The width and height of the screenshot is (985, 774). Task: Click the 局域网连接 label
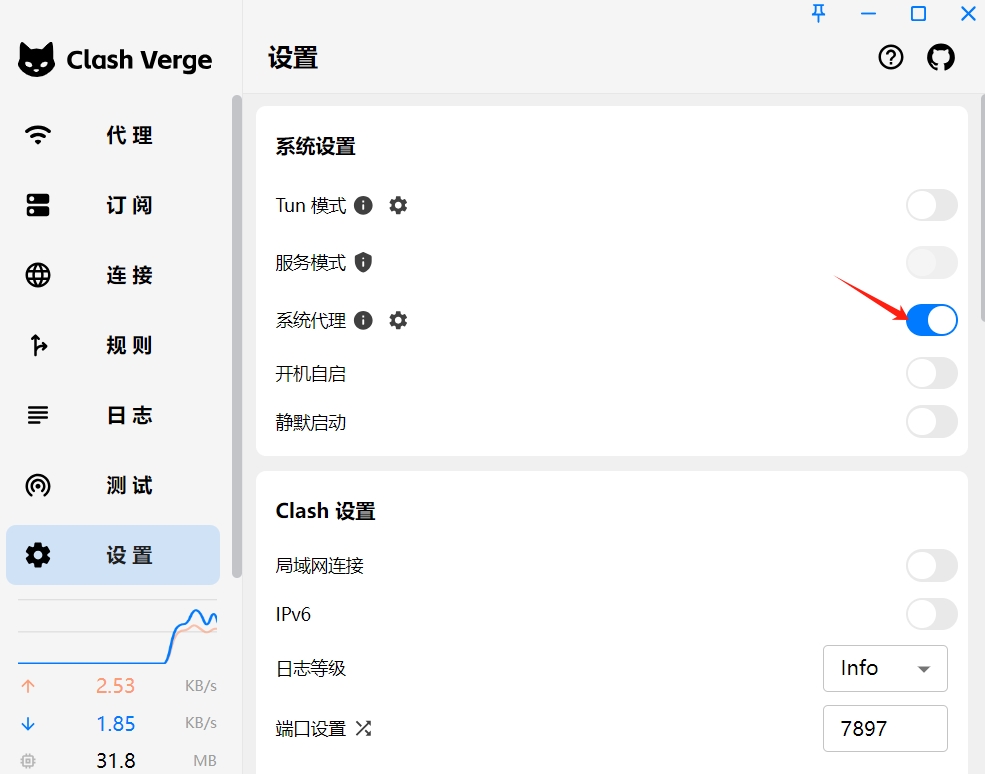pos(319,565)
